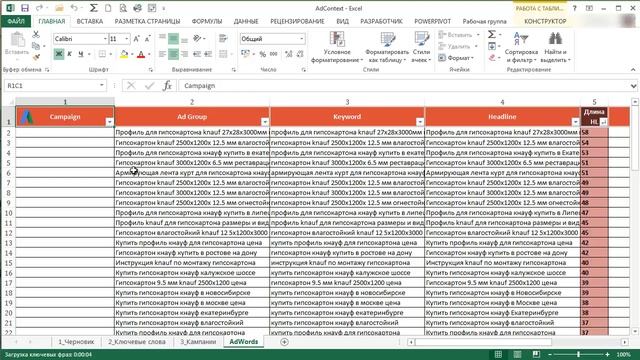Open the Calibri font name dropdown
The width and height of the screenshot is (640, 360).
[105, 39]
